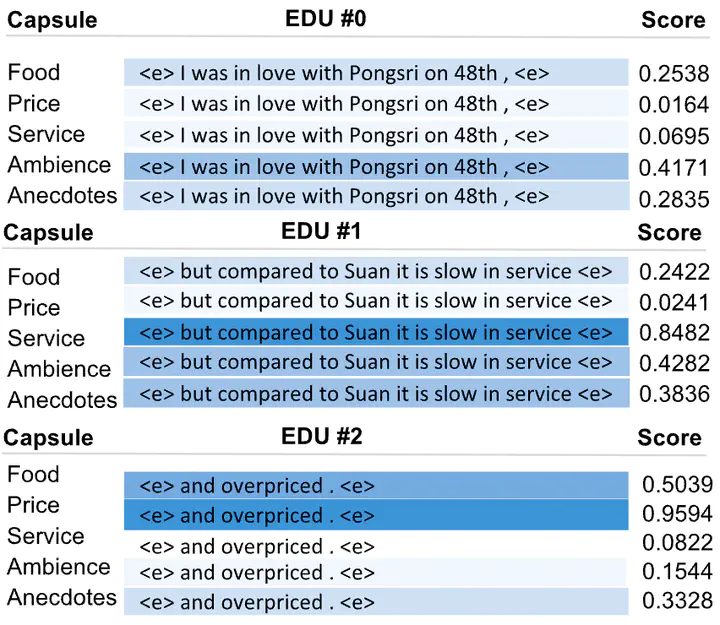Select the darkest blue Service bar in EDU #1
The image size is (720, 625).
click(x=376, y=332)
